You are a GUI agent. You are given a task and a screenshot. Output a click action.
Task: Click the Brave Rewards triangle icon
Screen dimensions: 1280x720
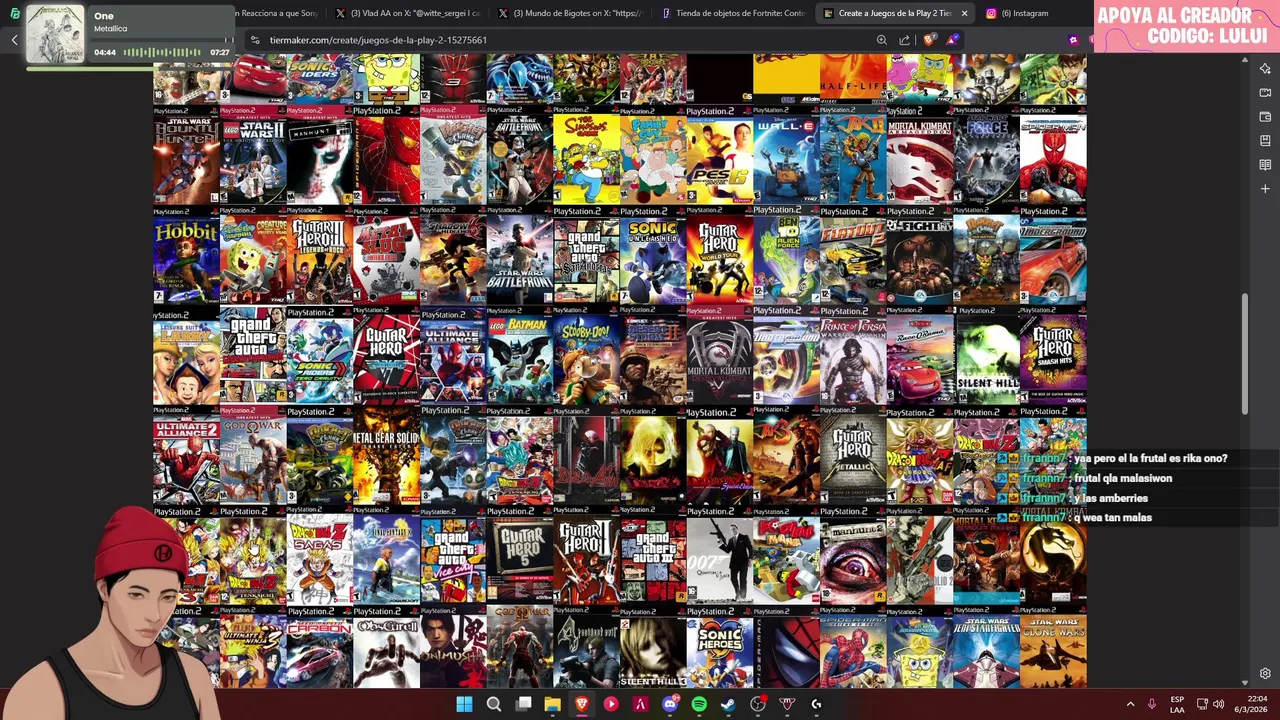click(x=952, y=40)
